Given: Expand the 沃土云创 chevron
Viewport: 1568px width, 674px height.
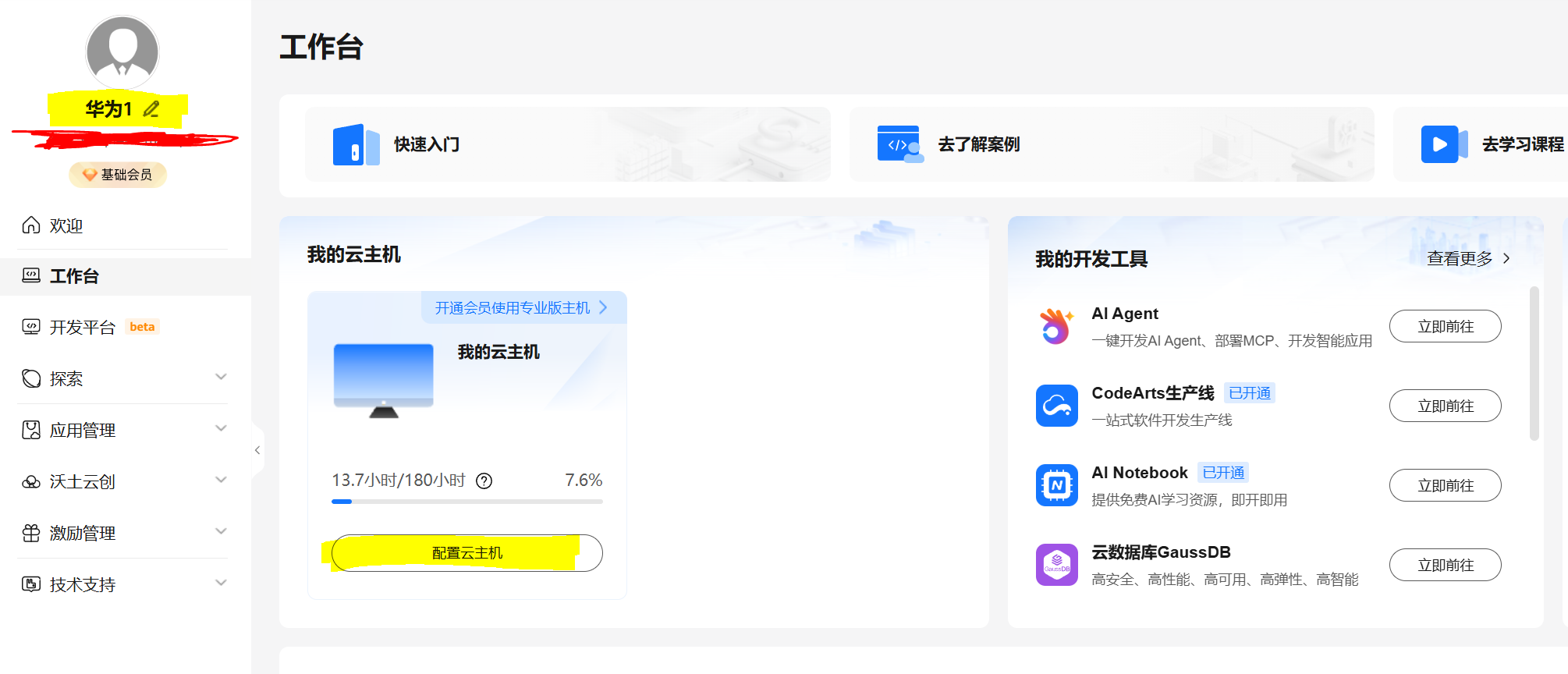Looking at the screenshot, I should (x=221, y=480).
